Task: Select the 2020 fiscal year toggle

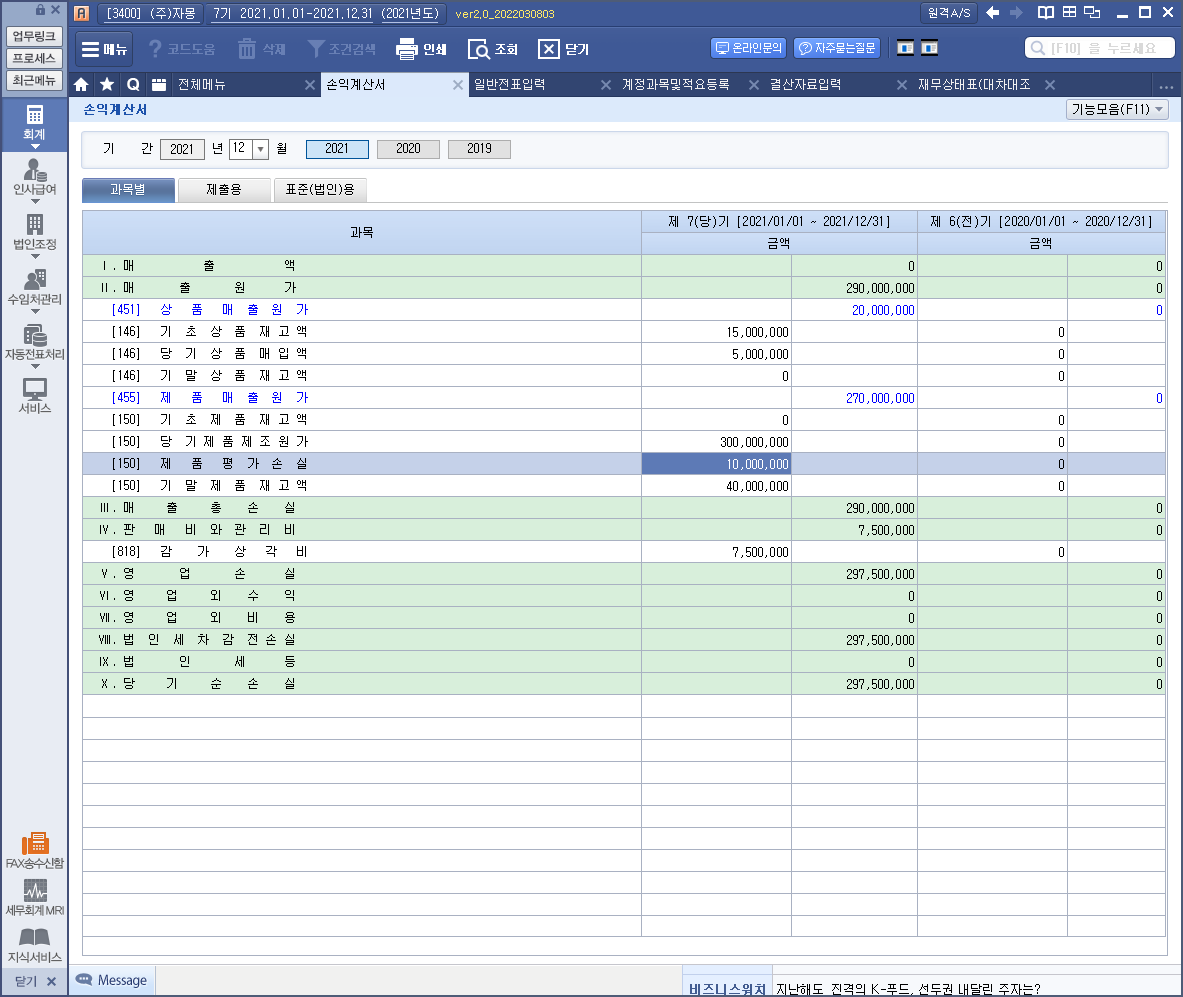Action: [x=408, y=149]
